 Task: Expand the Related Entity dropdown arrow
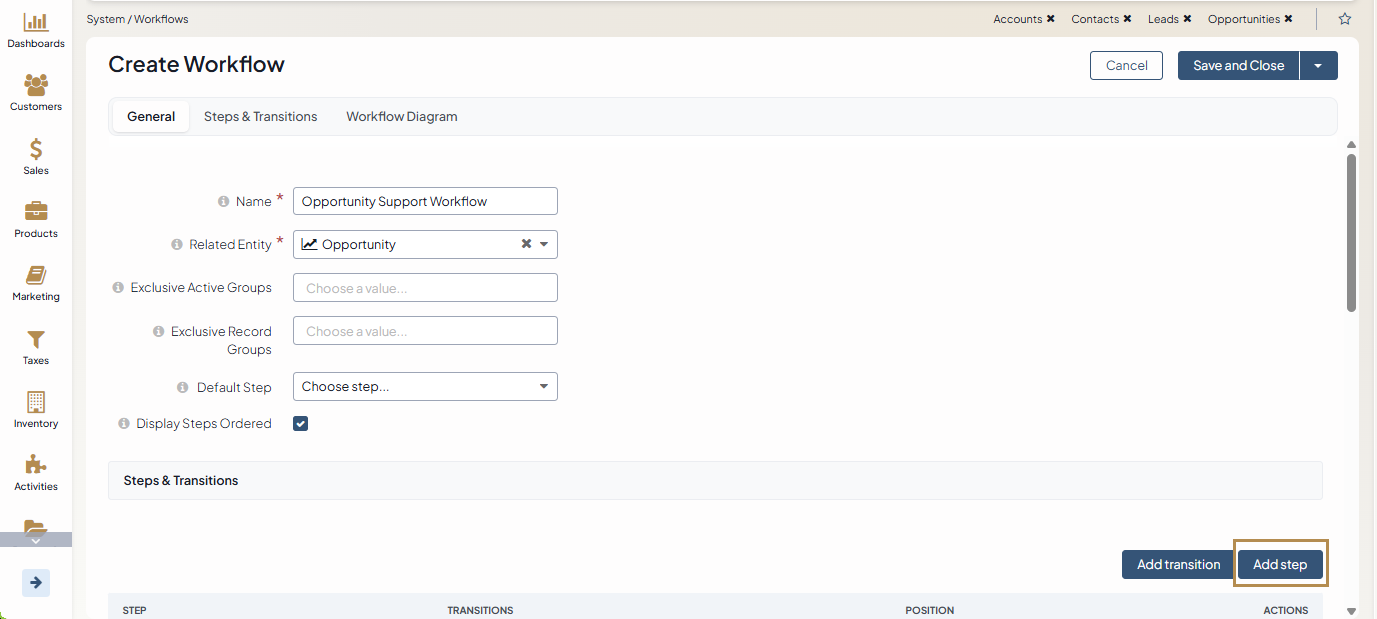(544, 244)
